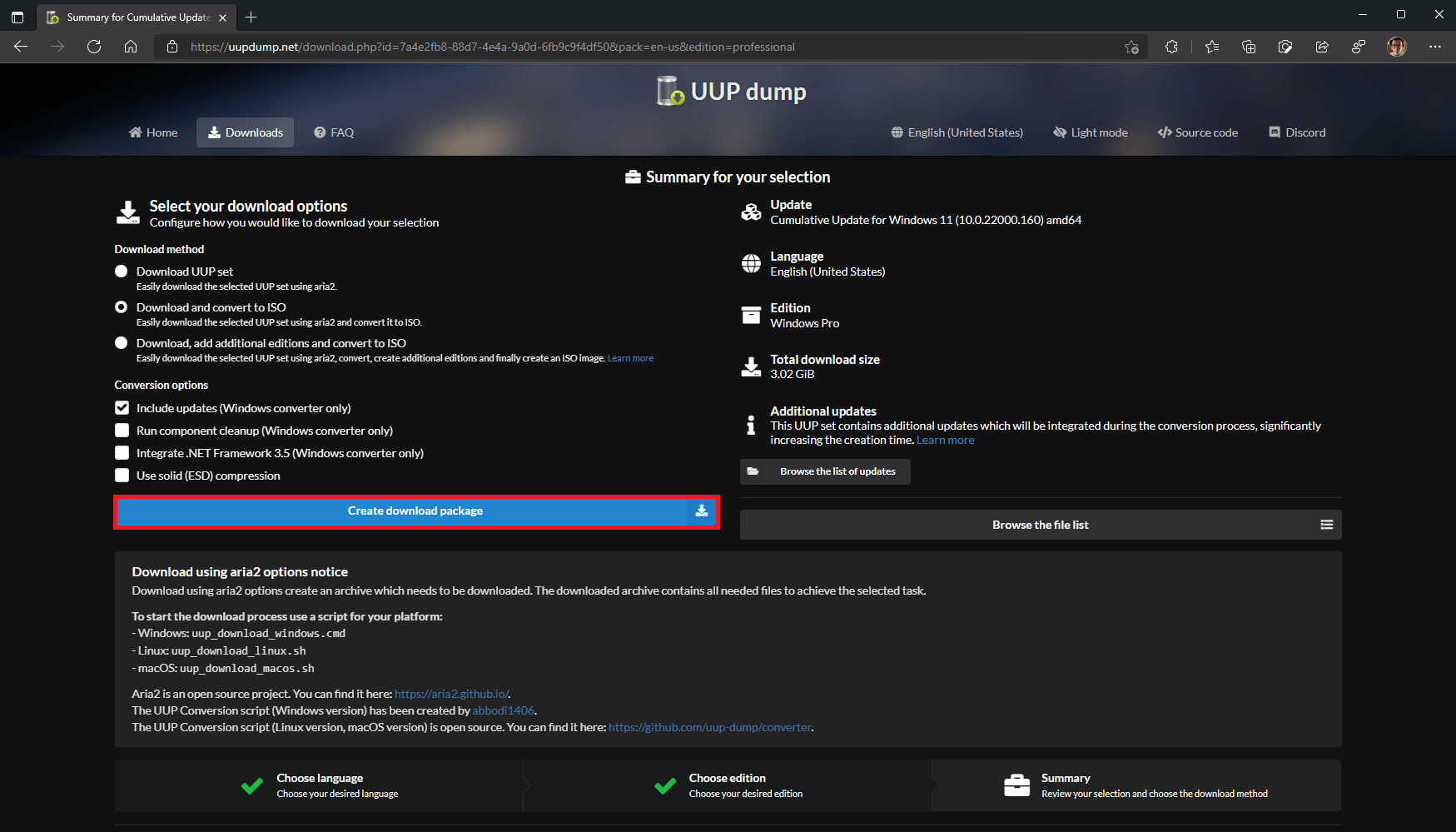This screenshot has height=832, width=1456.
Task: Click 'Windows Pro' edition text
Action: pos(804,323)
